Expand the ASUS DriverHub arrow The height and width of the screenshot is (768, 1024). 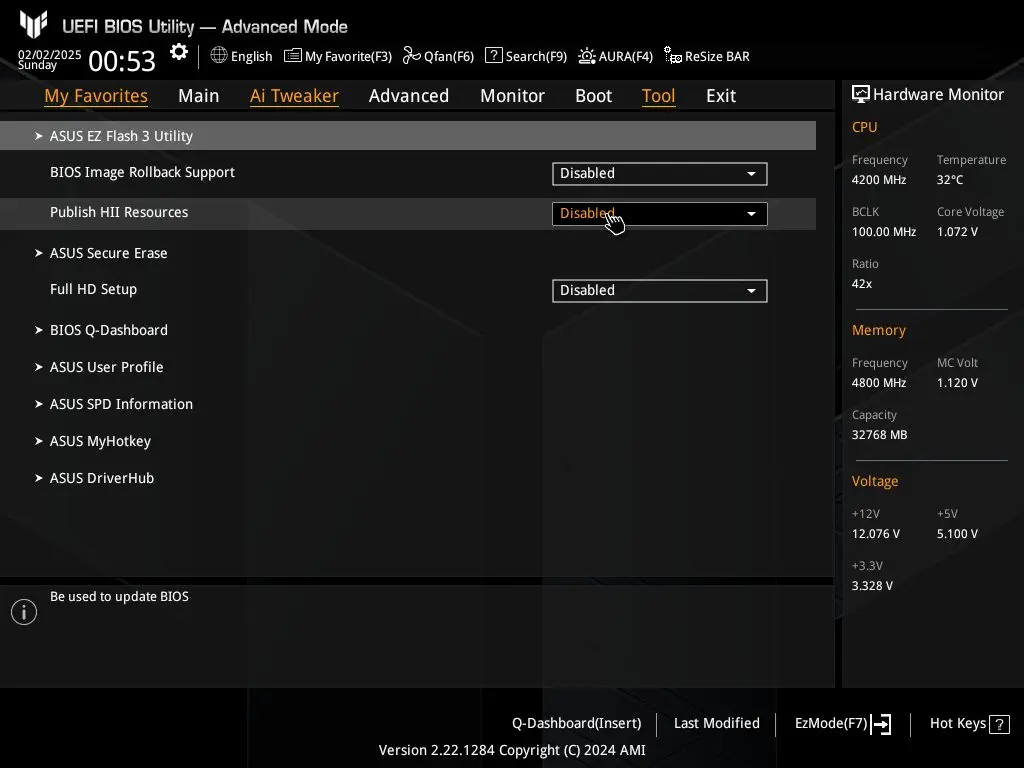click(39, 478)
